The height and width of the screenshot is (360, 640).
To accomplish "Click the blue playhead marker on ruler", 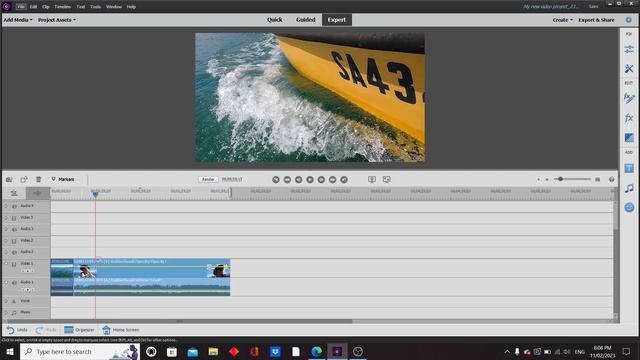I will click(95, 195).
